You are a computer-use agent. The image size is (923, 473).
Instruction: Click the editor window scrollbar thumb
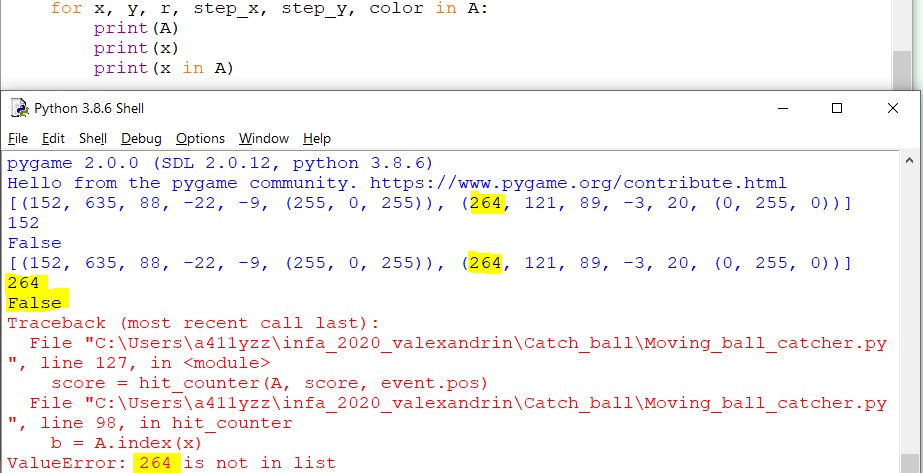click(901, 69)
